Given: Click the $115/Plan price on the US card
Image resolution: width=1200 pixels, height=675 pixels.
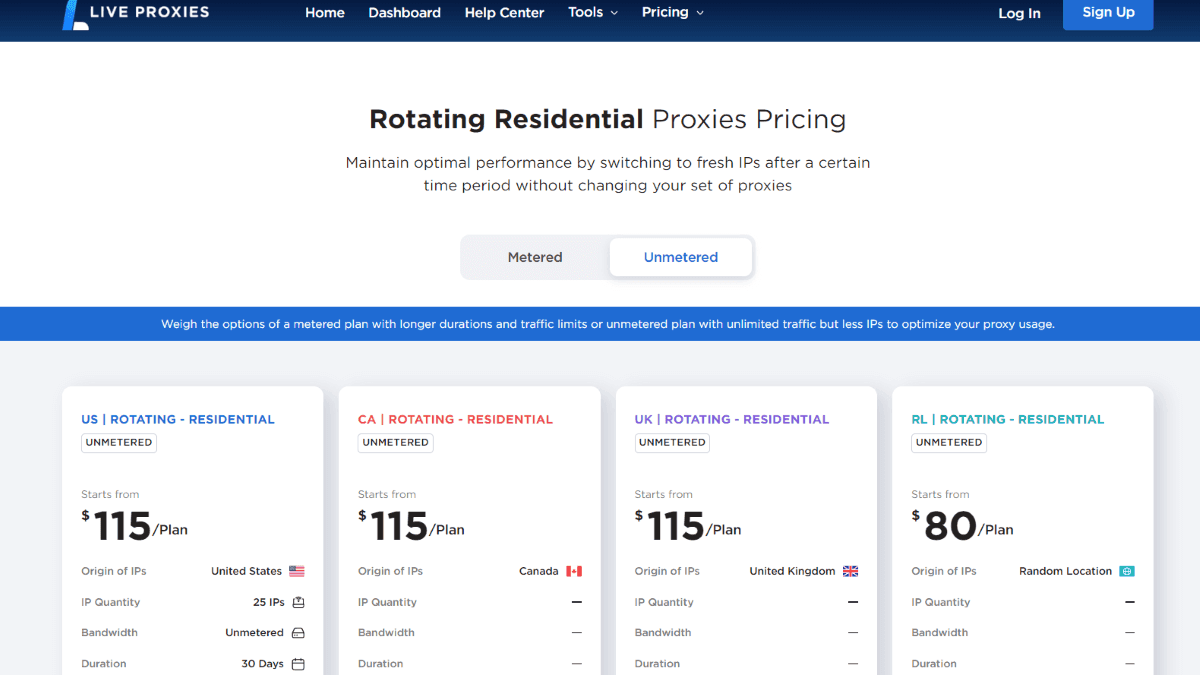Looking at the screenshot, I should pos(135,526).
